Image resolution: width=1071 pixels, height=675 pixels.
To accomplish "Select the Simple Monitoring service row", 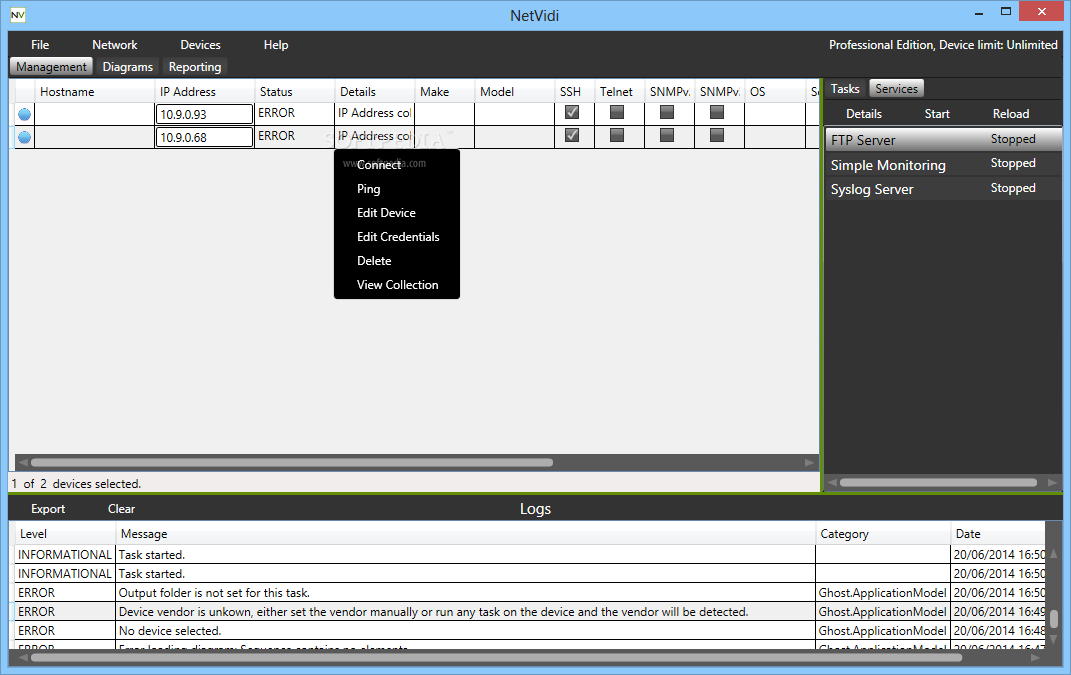I will 943,165.
